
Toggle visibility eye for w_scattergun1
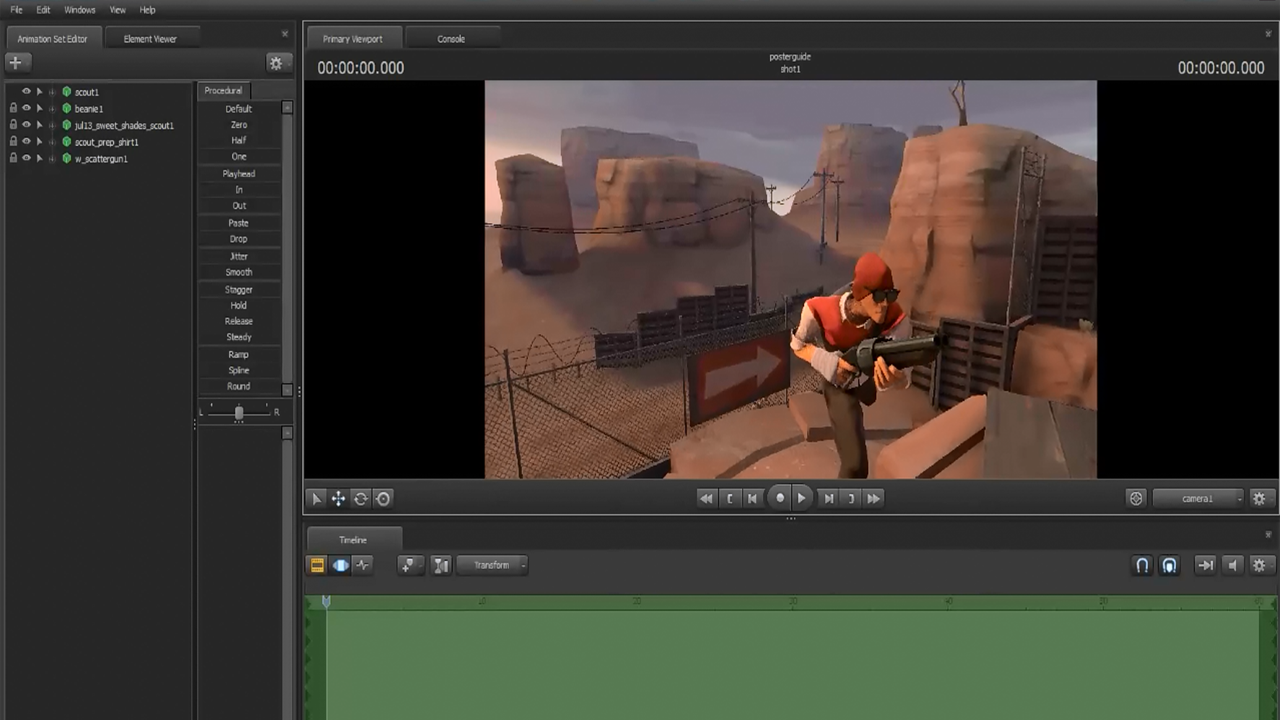tap(27, 158)
